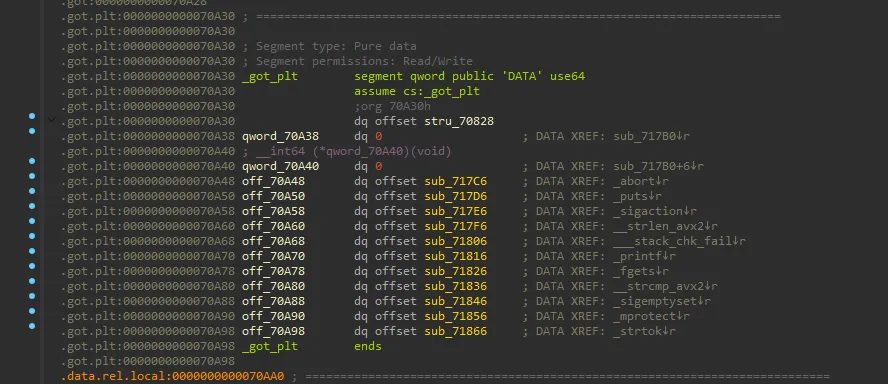Collapse the fold chevron at stru_70828 line
888x384 pixels.
(52, 120)
